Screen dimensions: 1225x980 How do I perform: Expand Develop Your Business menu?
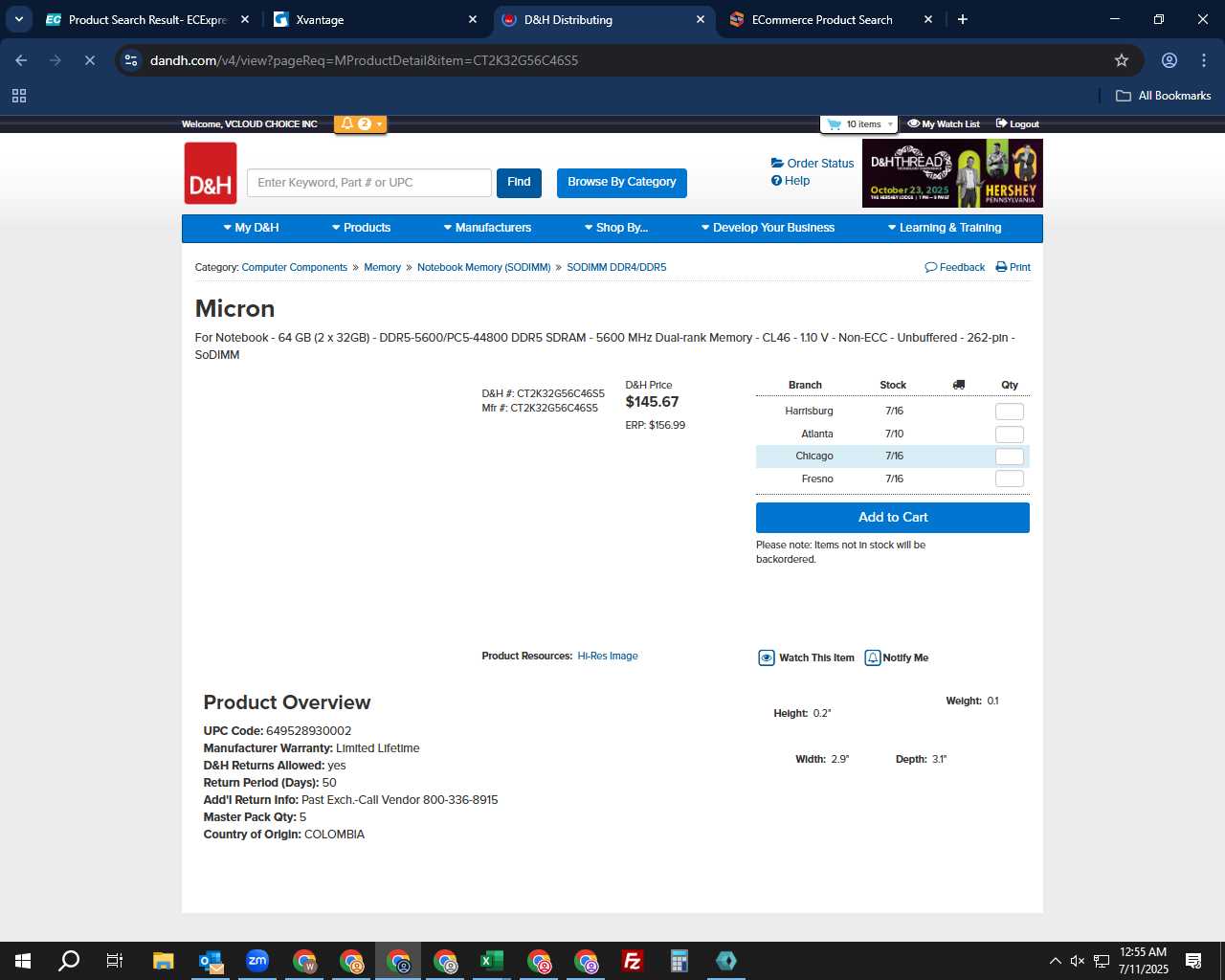pos(768,228)
